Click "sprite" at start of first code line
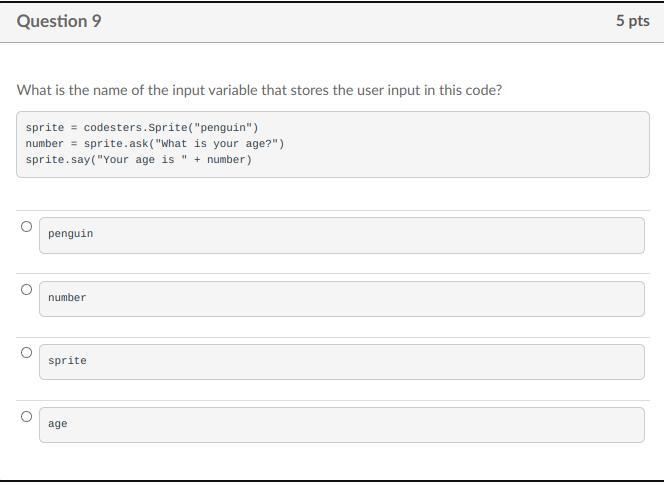 click(x=45, y=127)
